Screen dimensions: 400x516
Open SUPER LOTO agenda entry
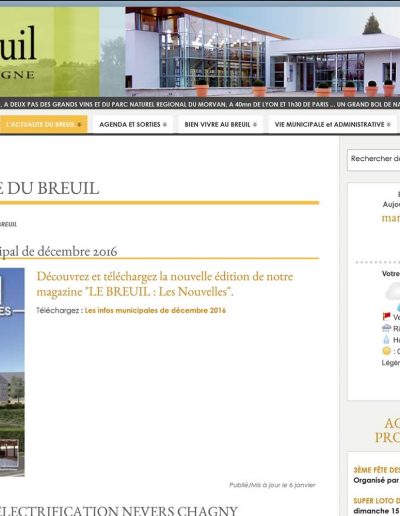[x=377, y=501]
